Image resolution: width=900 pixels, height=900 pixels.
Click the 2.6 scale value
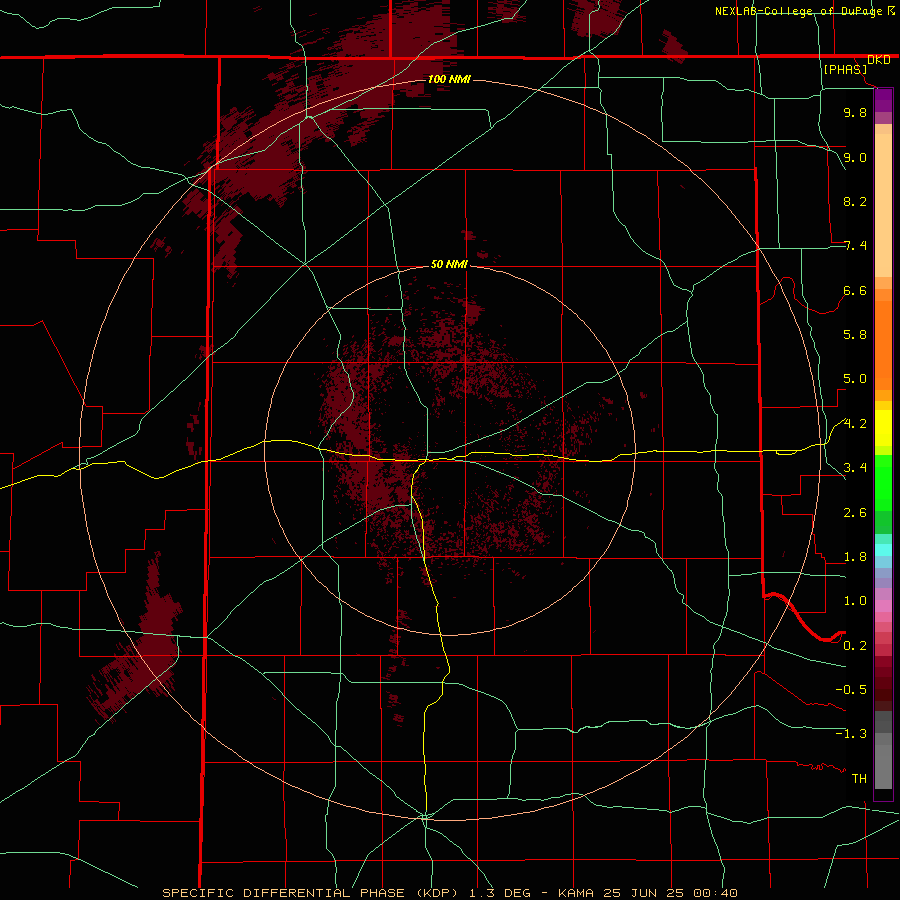tap(855, 513)
